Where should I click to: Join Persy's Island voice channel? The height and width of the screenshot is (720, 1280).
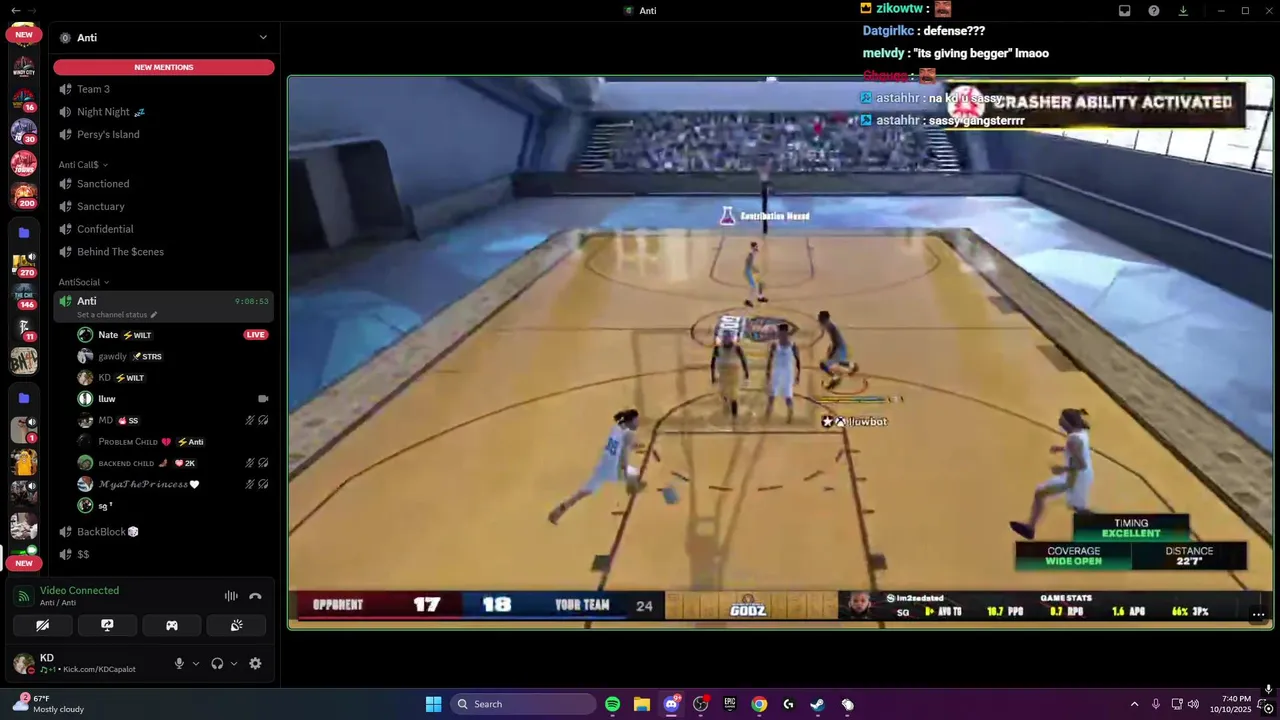click(x=164, y=134)
